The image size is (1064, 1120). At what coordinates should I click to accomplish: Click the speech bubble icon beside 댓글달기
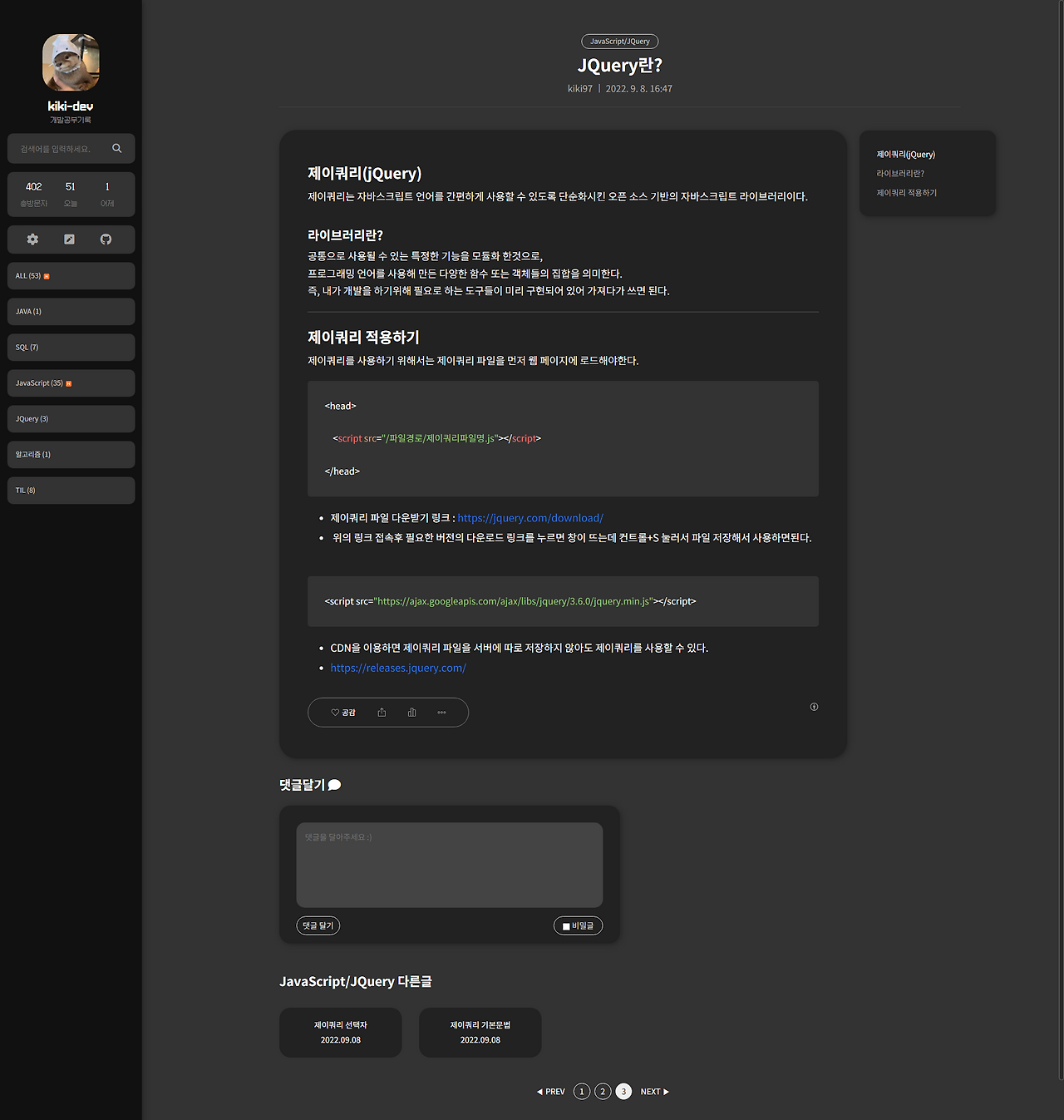(334, 785)
